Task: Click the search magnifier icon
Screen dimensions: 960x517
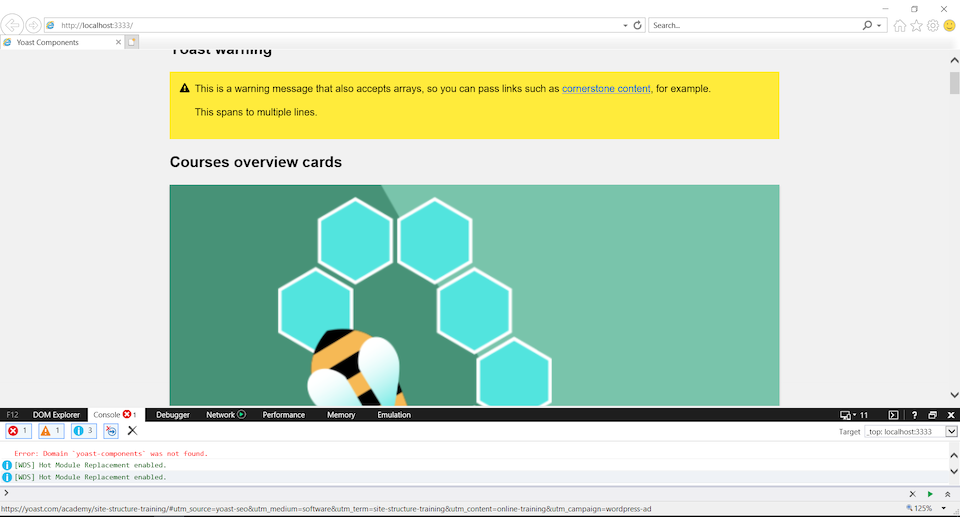Action: 868,25
